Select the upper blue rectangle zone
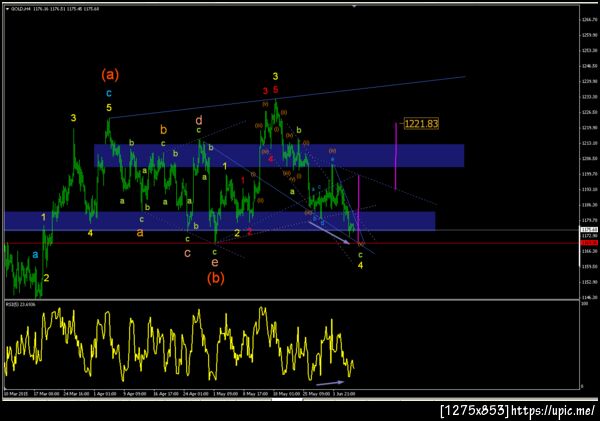600x421 pixels. pyautogui.click(x=279, y=155)
